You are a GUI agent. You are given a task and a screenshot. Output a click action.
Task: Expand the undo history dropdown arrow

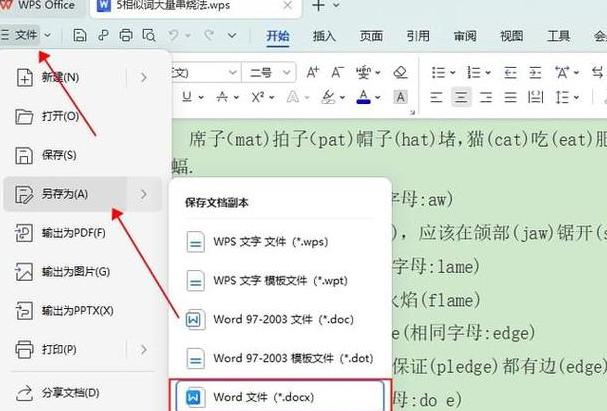[x=188, y=36]
